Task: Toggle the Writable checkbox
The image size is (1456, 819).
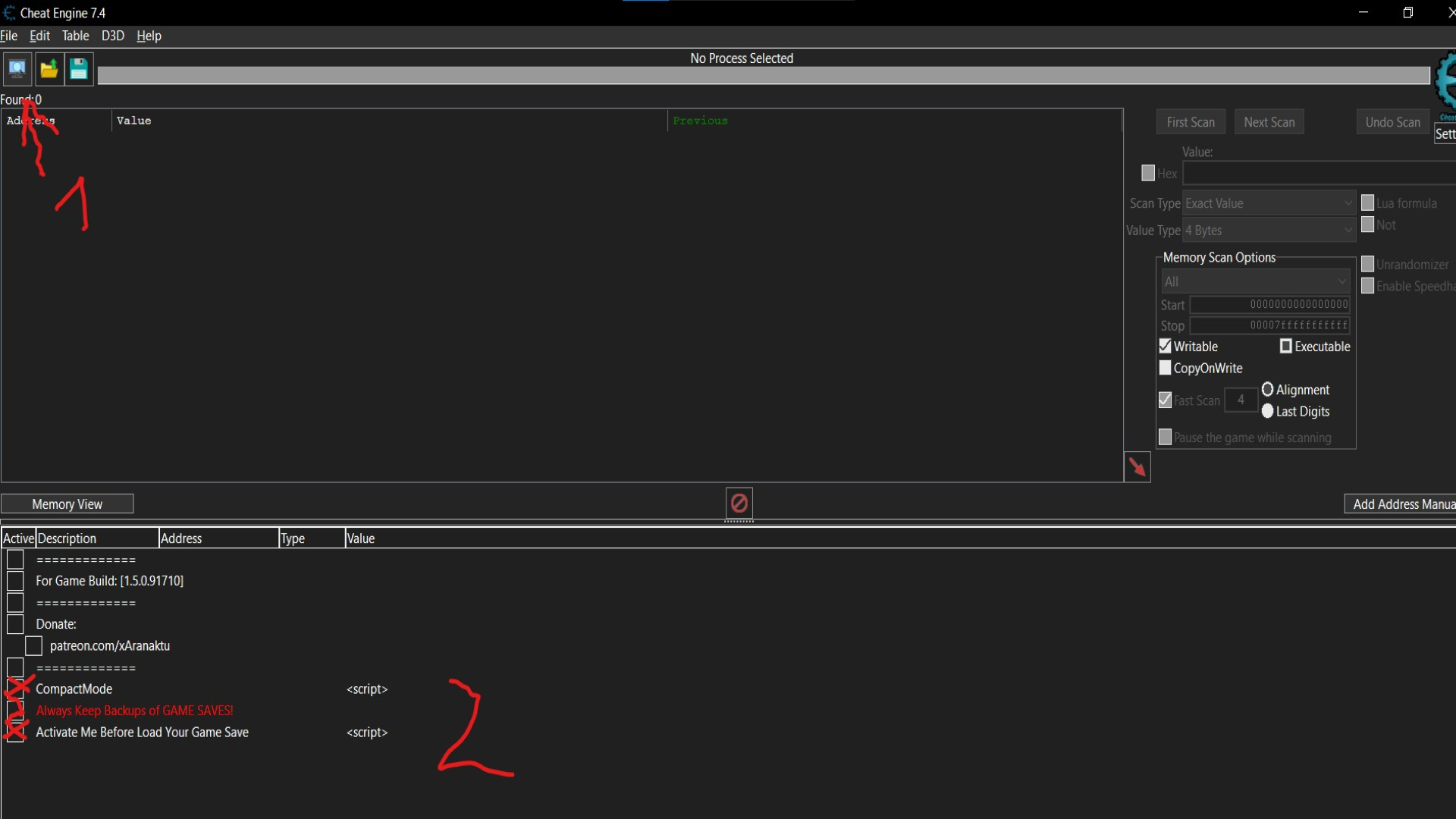Action: 1166,347
